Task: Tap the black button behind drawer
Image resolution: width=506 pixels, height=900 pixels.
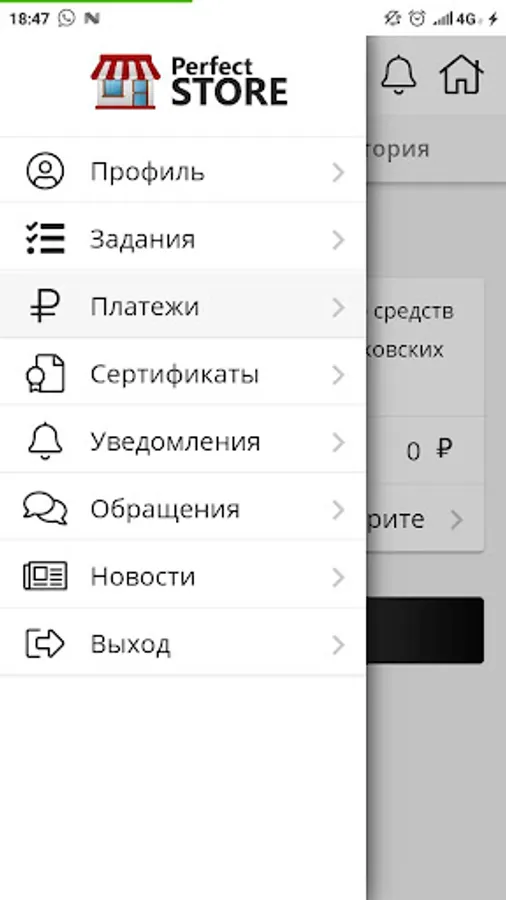Action: [x=425, y=630]
